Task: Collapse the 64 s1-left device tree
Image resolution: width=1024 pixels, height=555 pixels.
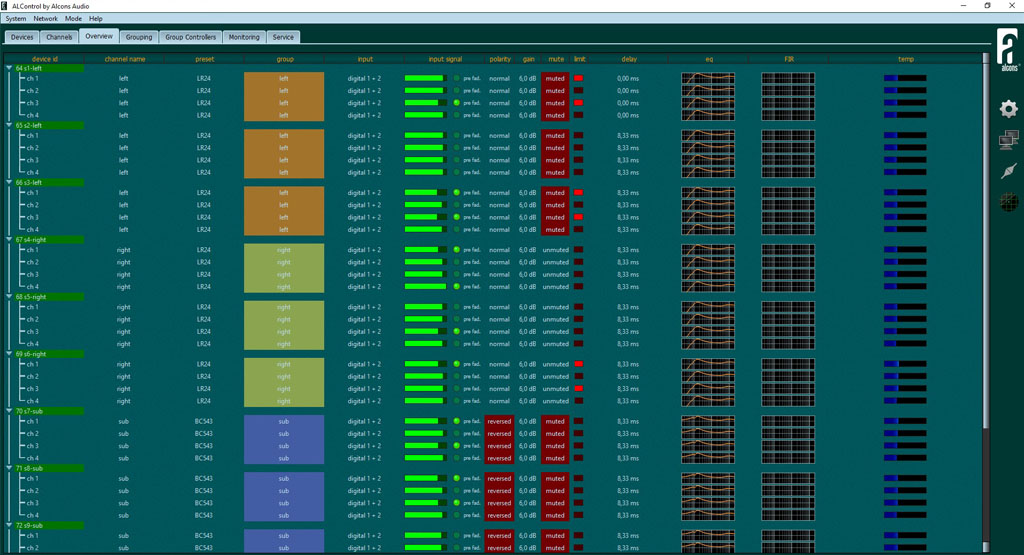Action: pos(9,68)
